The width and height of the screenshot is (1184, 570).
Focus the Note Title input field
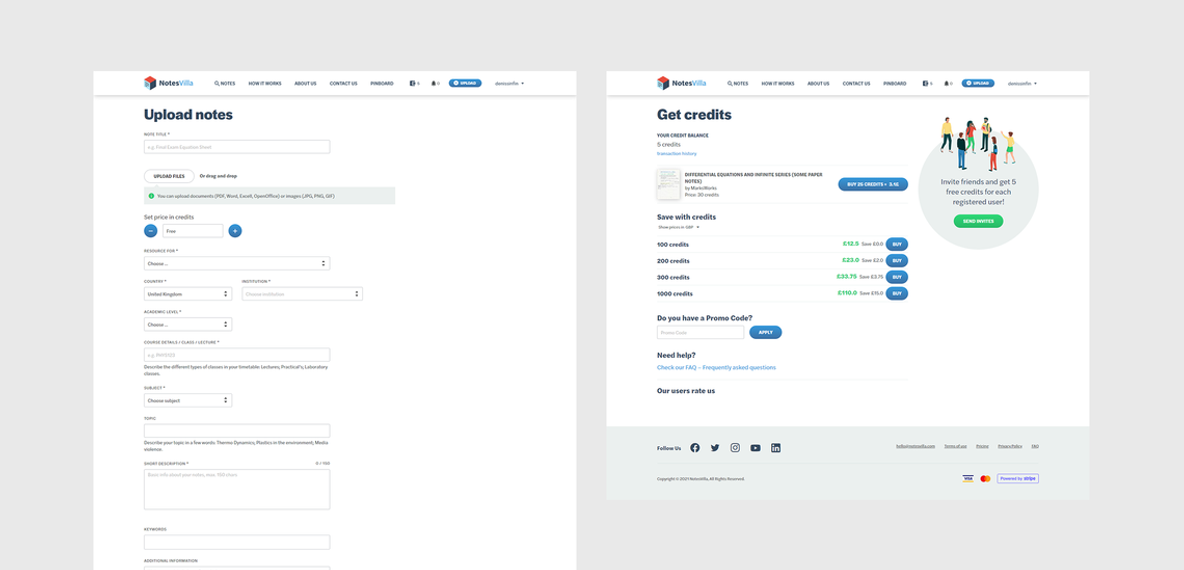237,147
